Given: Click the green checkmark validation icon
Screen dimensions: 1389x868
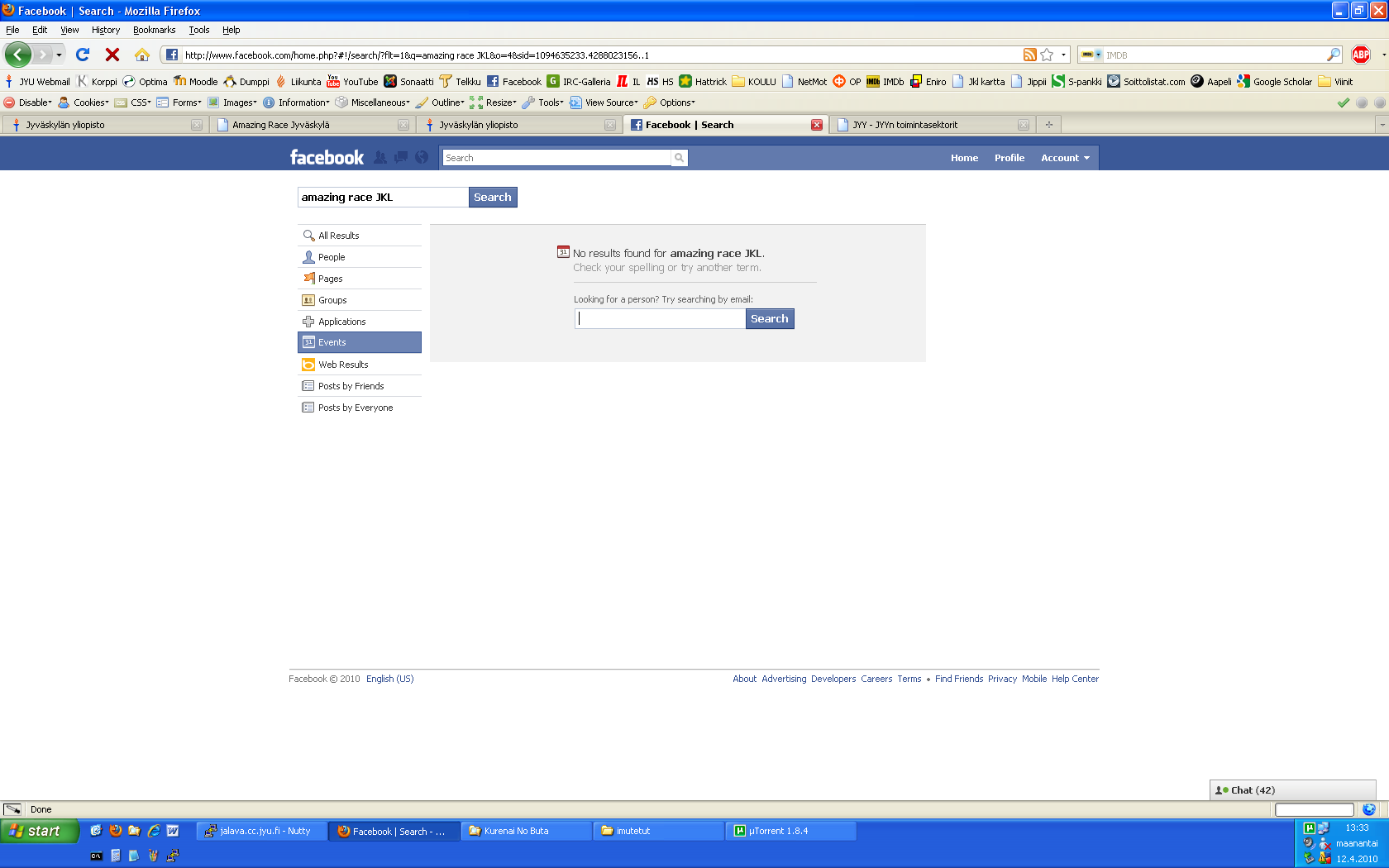Looking at the screenshot, I should pos(1344,103).
